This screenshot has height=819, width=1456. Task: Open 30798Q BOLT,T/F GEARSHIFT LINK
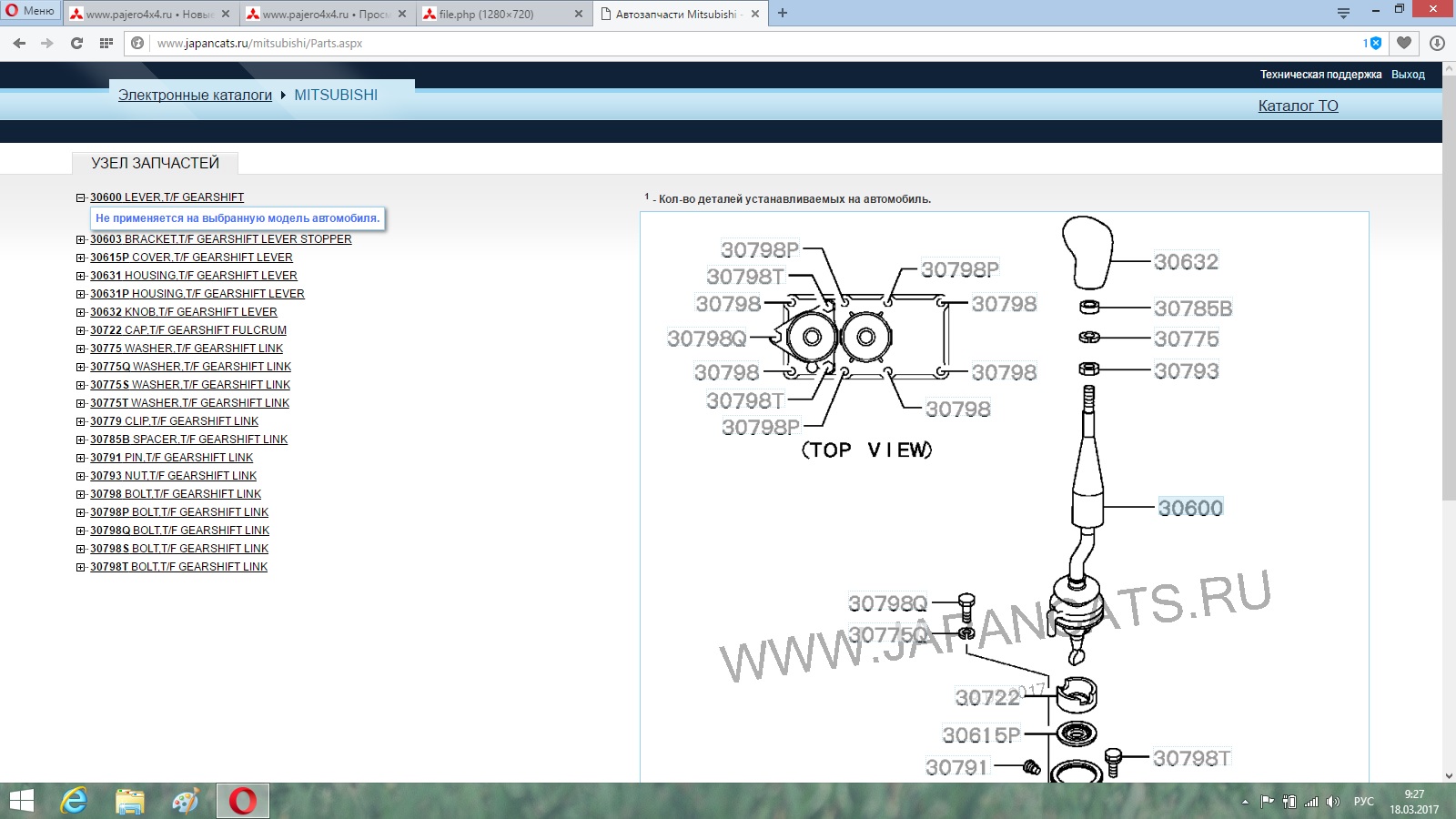coord(179,531)
